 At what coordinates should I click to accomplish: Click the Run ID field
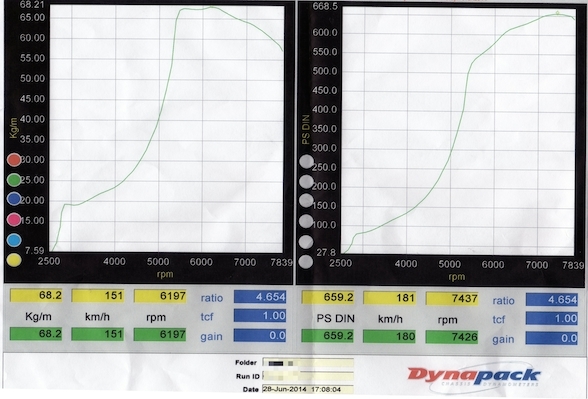308,376
